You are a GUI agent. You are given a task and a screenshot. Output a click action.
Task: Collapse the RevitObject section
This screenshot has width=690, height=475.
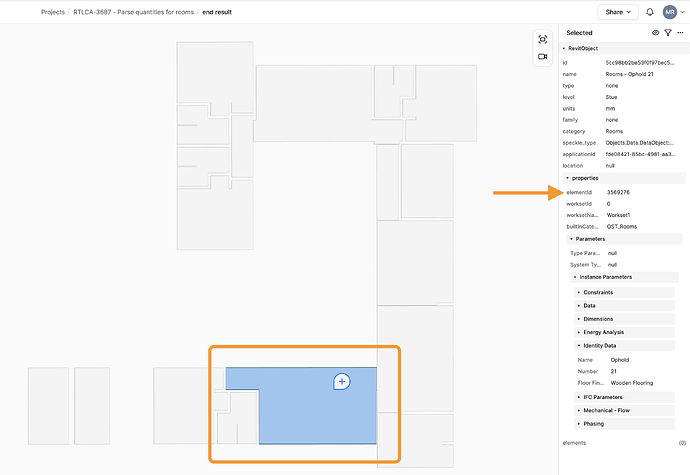coord(564,48)
